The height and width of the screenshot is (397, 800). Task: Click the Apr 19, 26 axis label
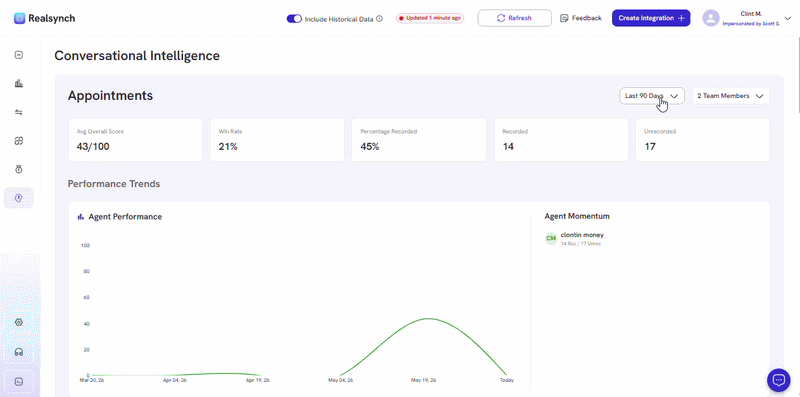(259, 381)
